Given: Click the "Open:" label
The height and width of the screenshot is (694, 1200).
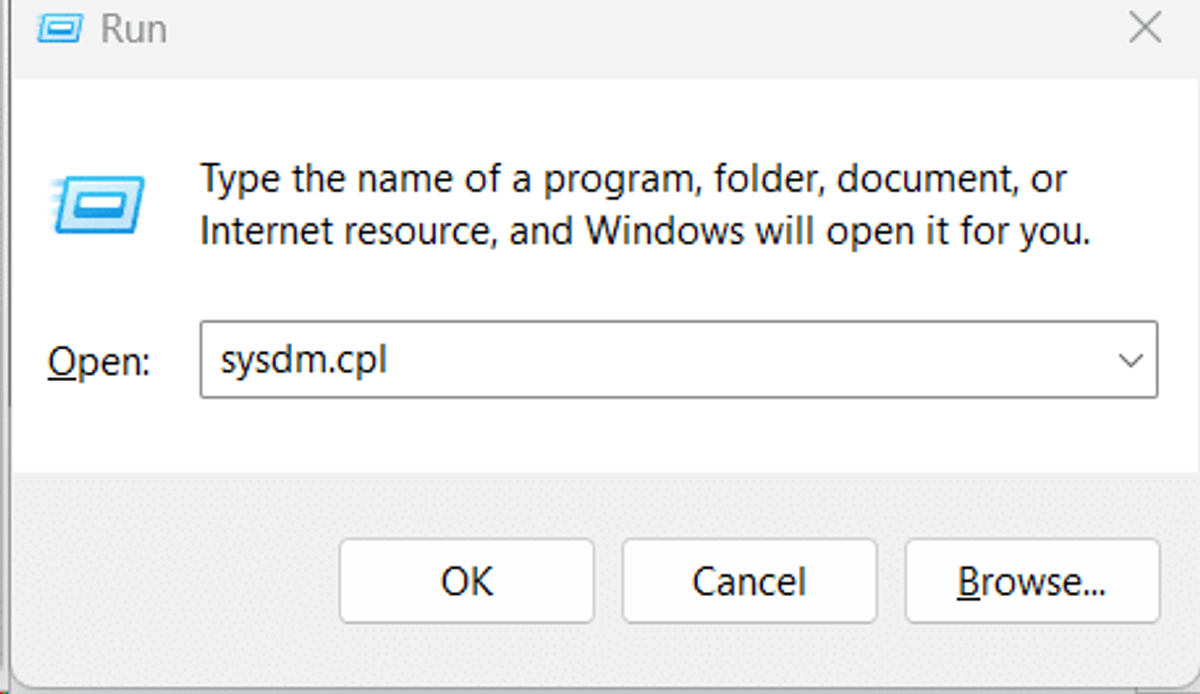Looking at the screenshot, I should coord(98,361).
